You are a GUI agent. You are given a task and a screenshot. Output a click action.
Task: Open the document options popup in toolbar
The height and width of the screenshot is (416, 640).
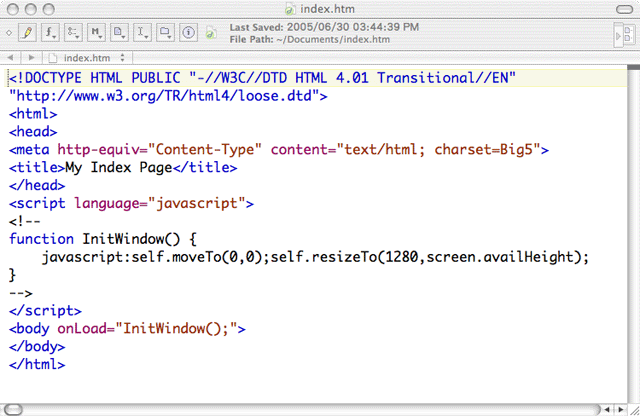pyautogui.click(x=119, y=32)
